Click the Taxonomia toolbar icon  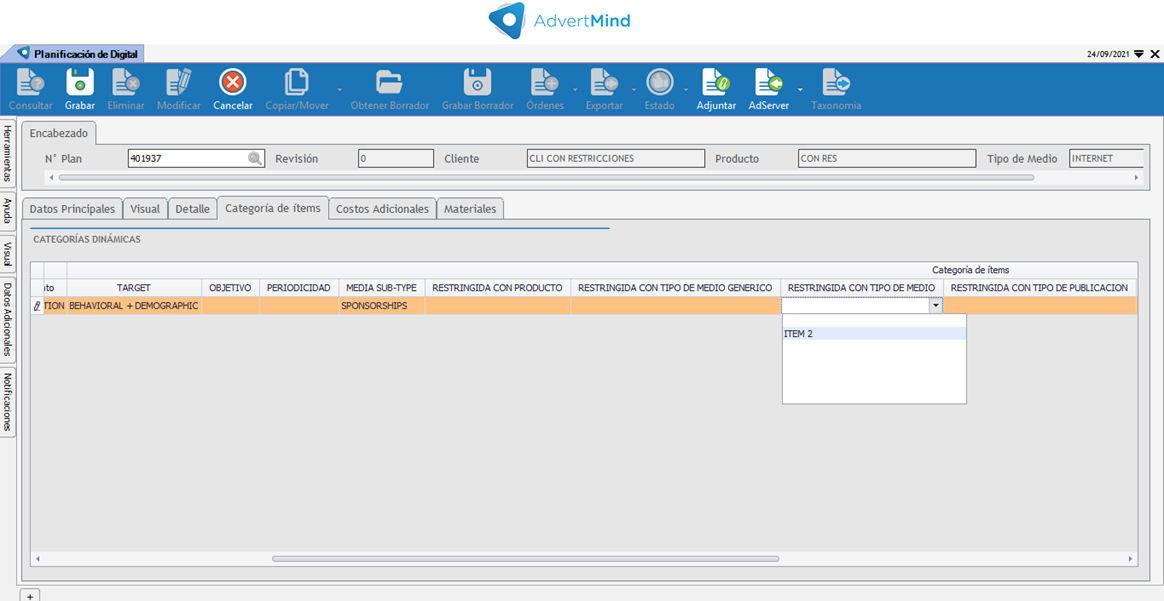tap(836, 82)
